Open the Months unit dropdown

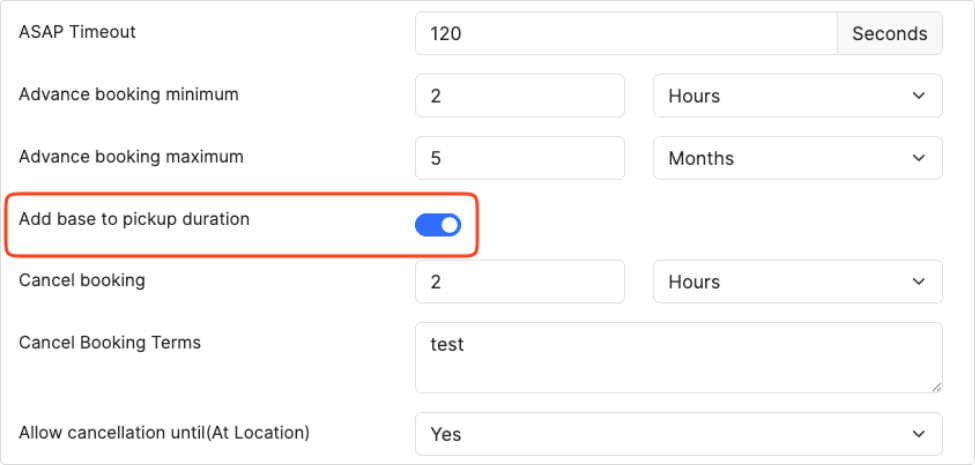[798, 158]
